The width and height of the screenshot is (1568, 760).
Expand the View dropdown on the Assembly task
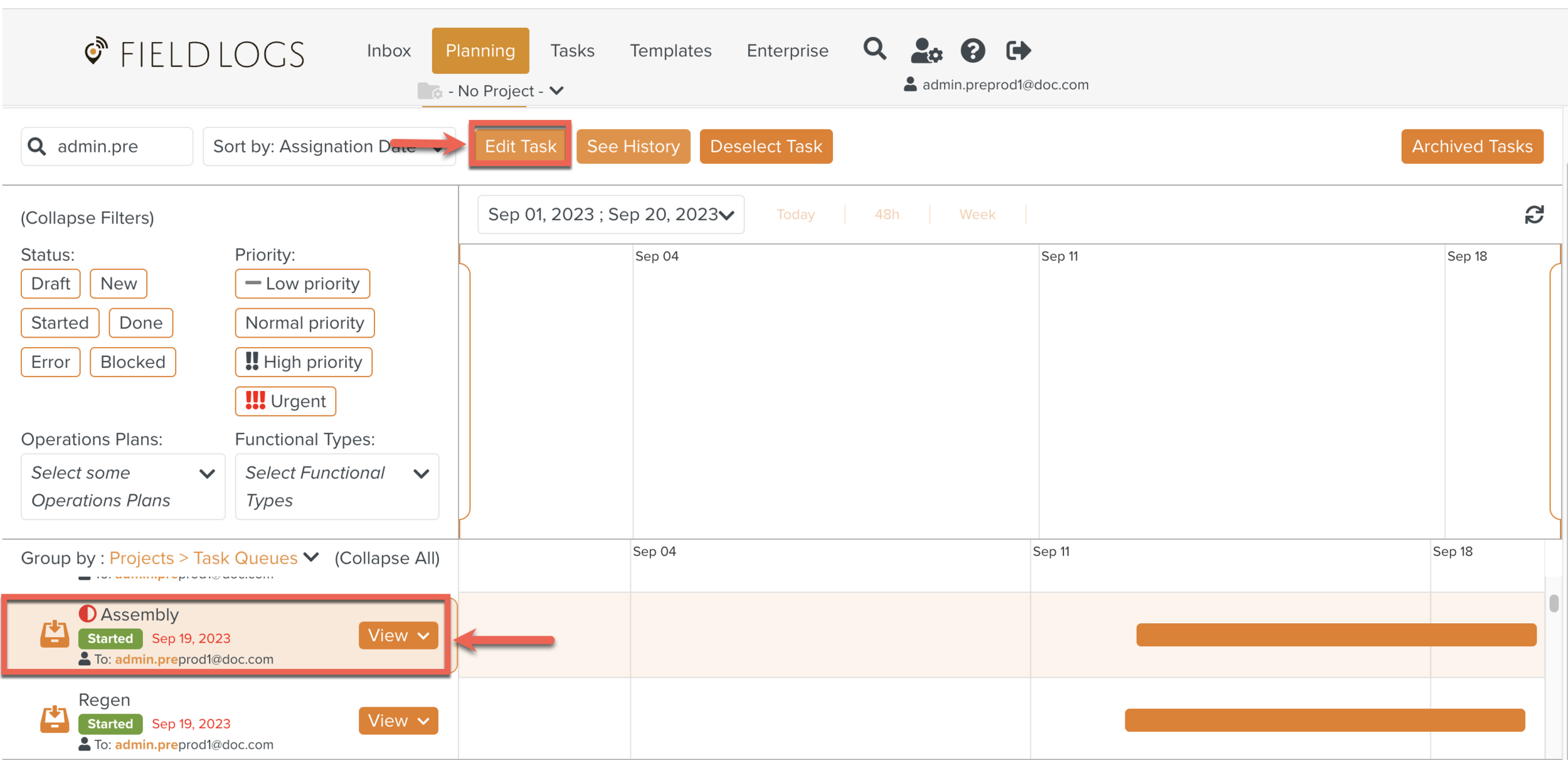[398, 635]
